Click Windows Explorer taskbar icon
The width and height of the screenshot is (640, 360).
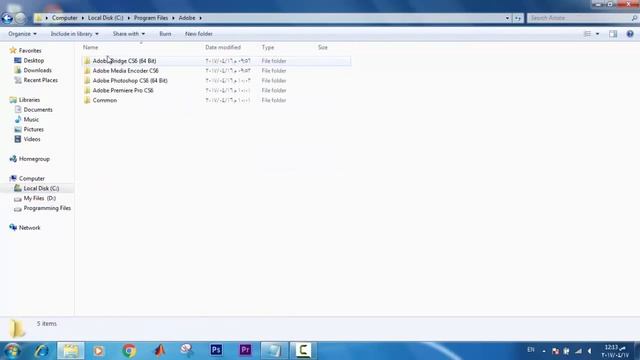[71, 351]
